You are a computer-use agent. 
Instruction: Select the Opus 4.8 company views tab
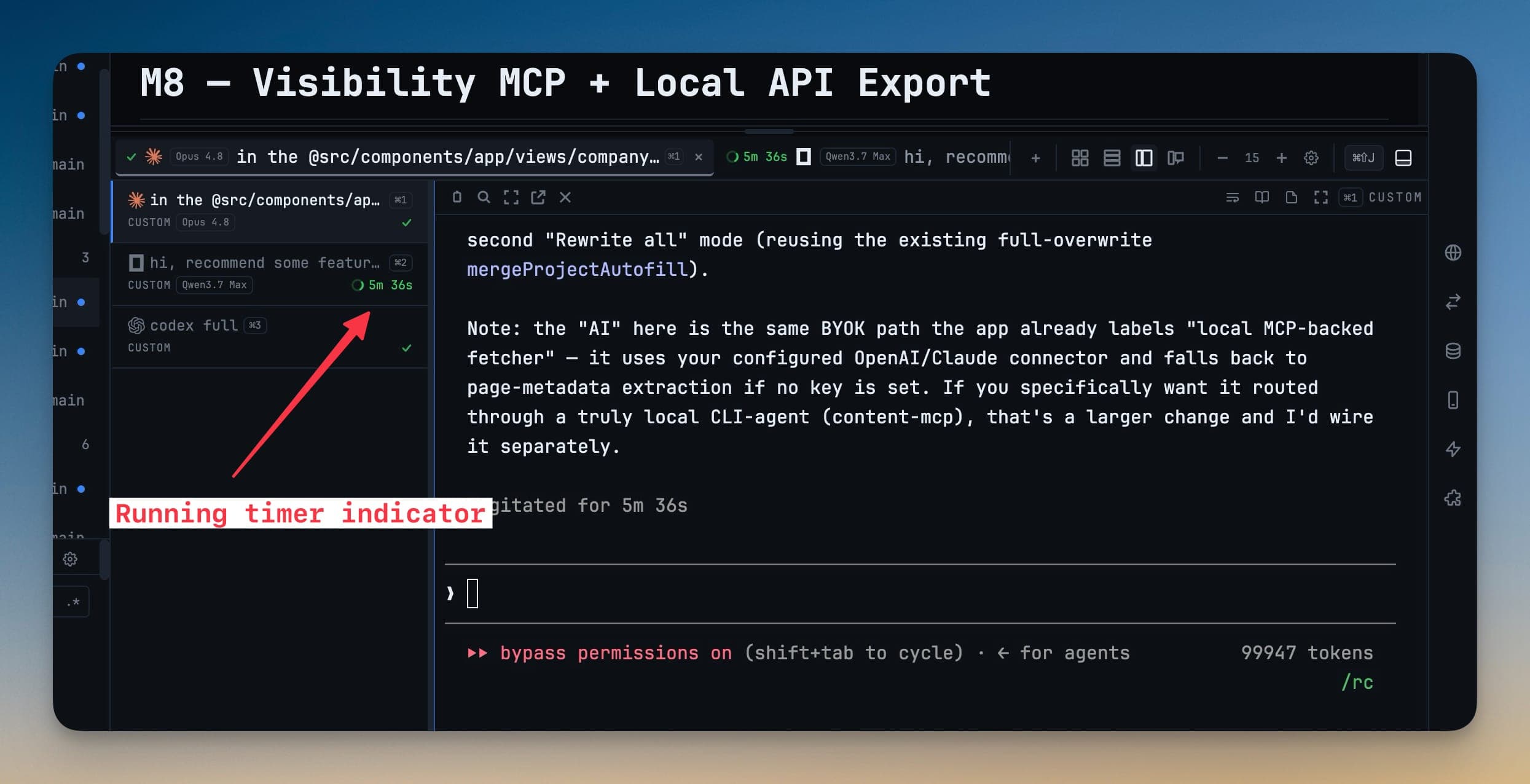coord(415,157)
